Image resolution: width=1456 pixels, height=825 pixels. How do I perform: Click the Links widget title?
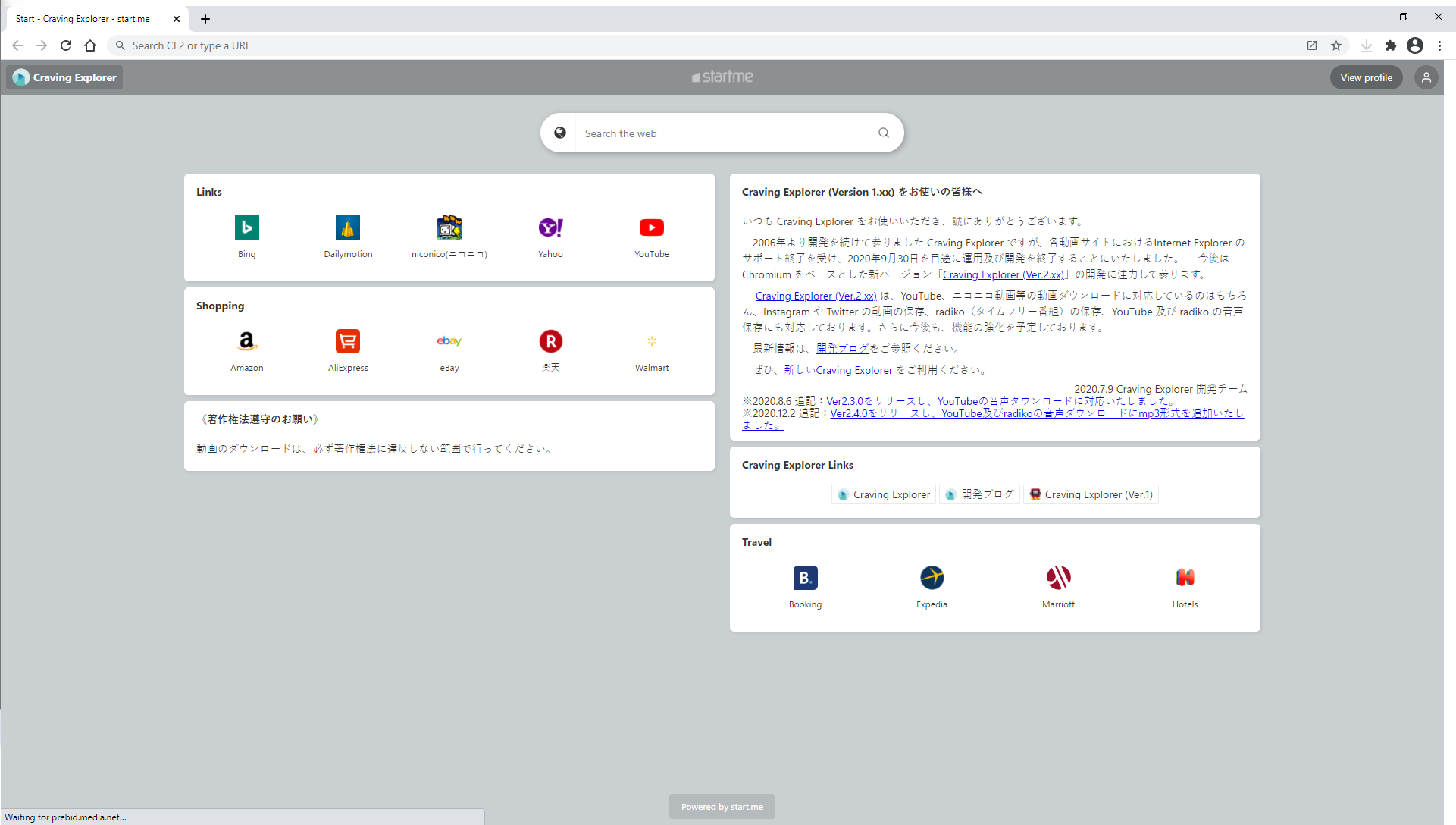209,192
